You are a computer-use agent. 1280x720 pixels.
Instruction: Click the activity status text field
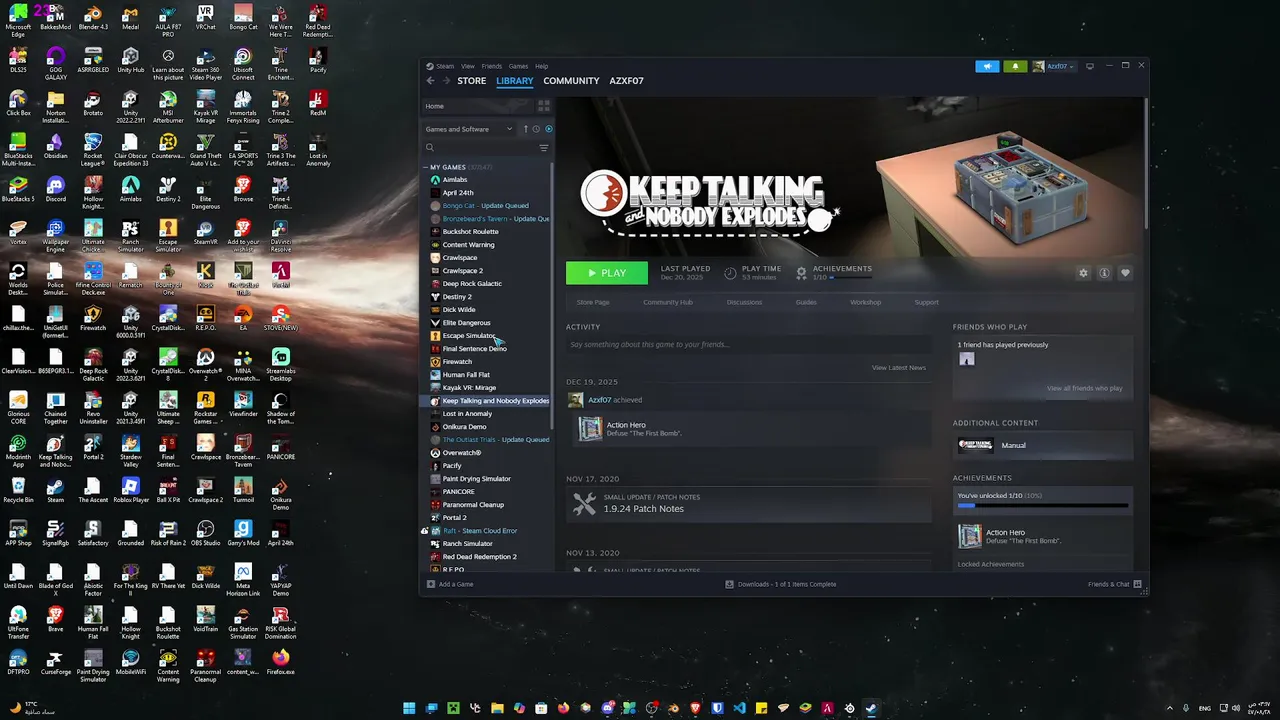click(748, 344)
